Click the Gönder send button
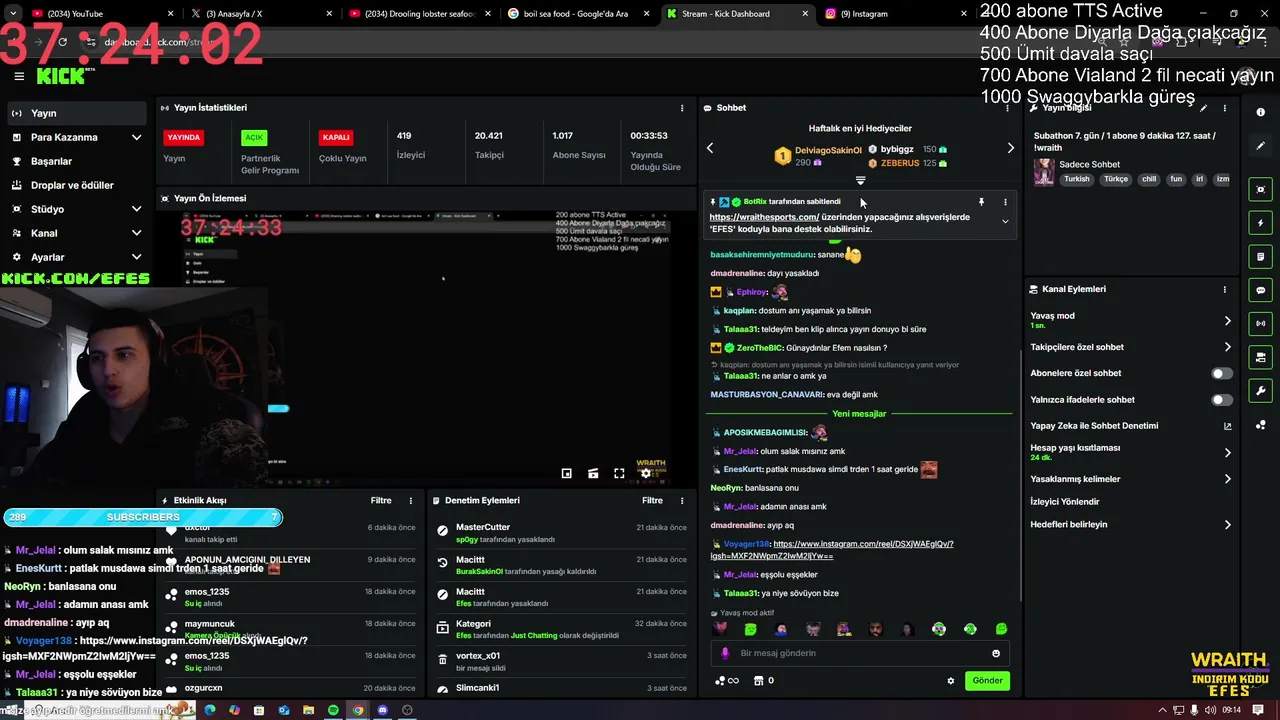1280x720 pixels. click(x=987, y=681)
